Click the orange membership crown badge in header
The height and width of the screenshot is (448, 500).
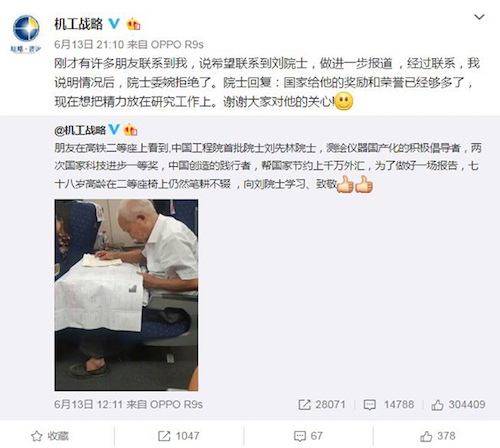pos(133,24)
